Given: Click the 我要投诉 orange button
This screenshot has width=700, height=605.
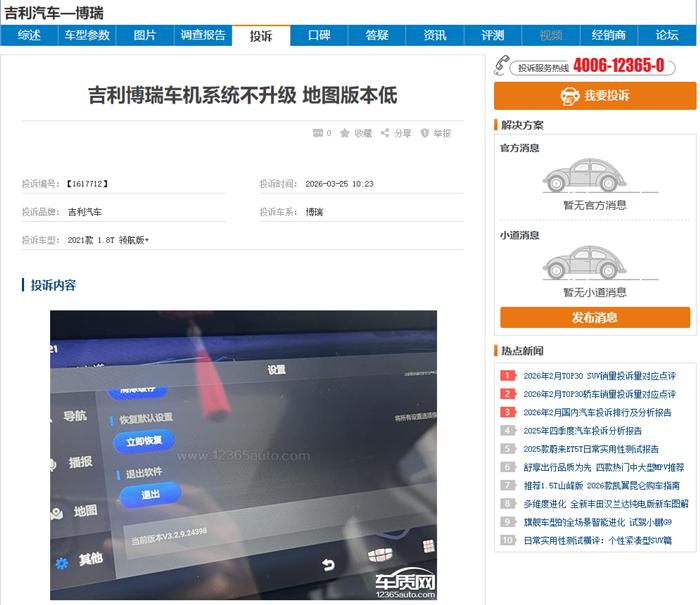Looking at the screenshot, I should coord(595,96).
